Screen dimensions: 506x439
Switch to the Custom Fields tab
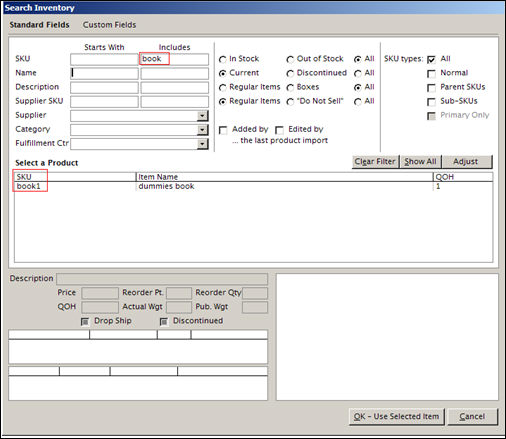pos(109,25)
